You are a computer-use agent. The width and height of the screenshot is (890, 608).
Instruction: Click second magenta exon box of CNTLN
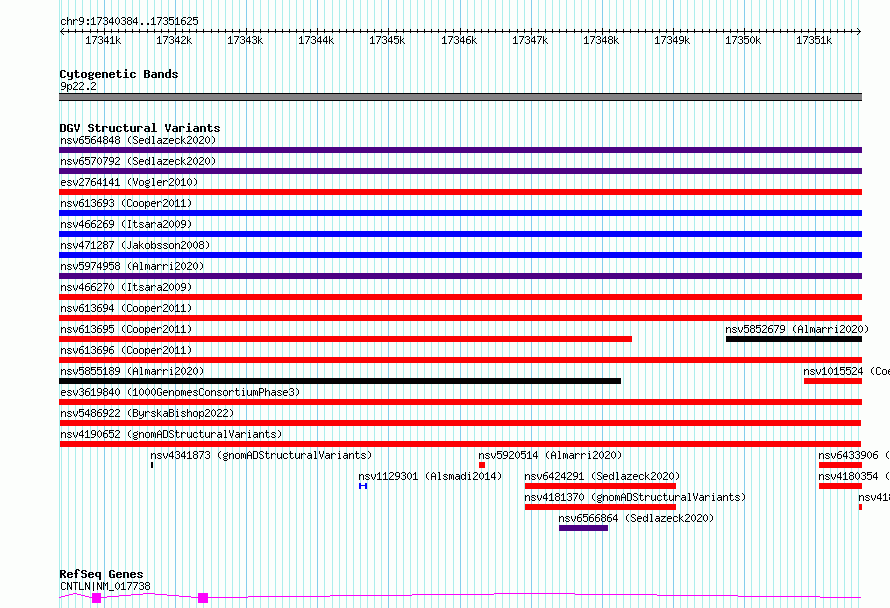tap(203, 598)
